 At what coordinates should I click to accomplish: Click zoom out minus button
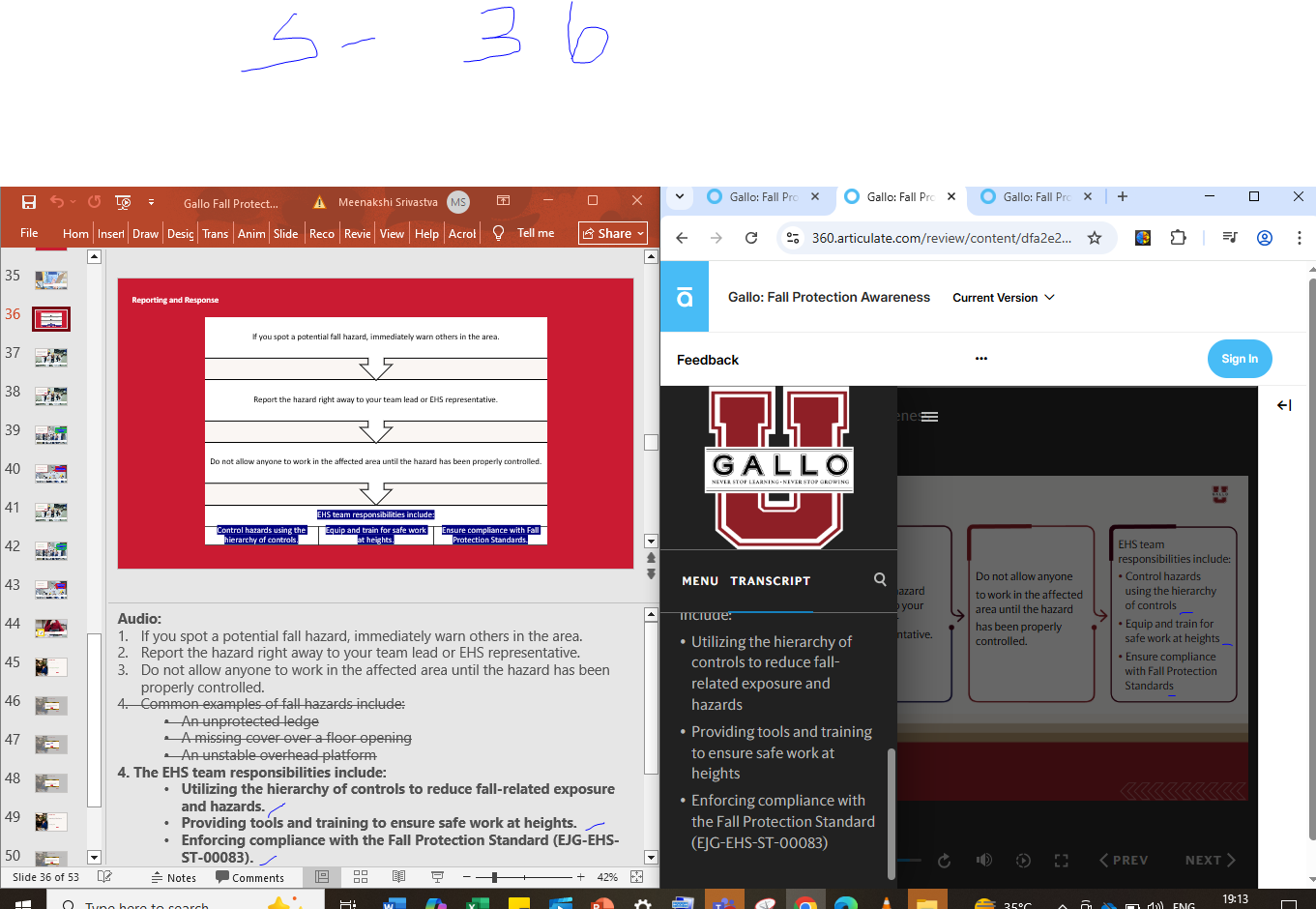click(x=467, y=877)
